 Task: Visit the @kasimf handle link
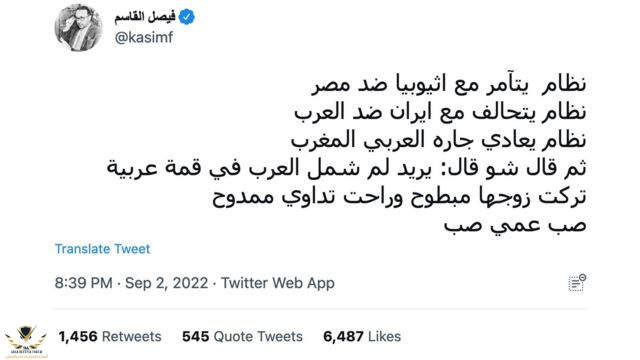coord(144,38)
